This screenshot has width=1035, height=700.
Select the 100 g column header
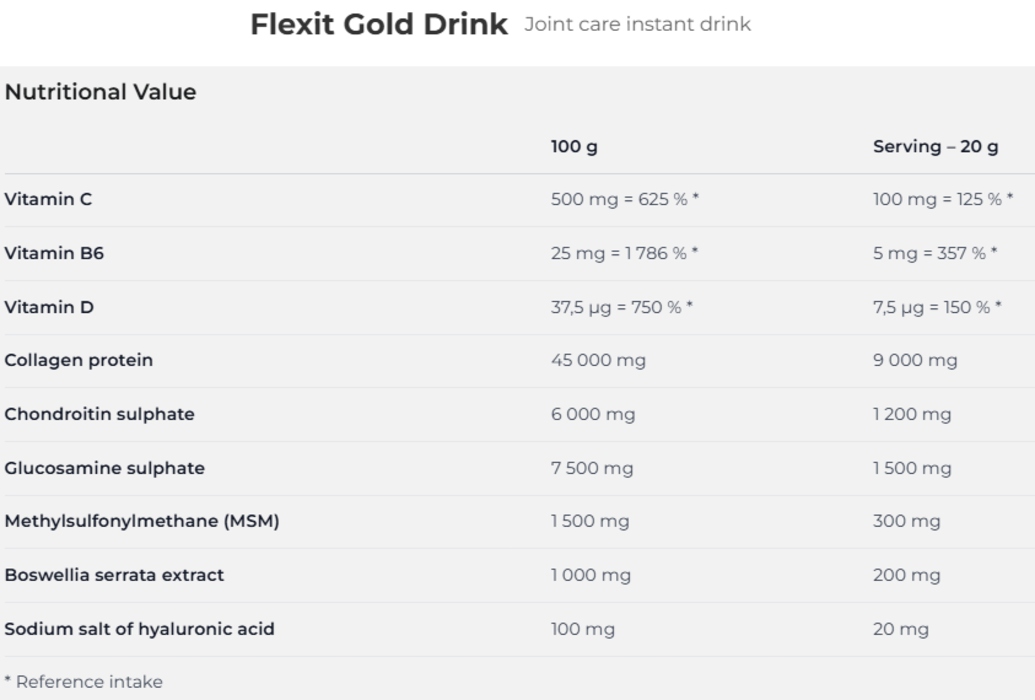pyautogui.click(x=574, y=147)
